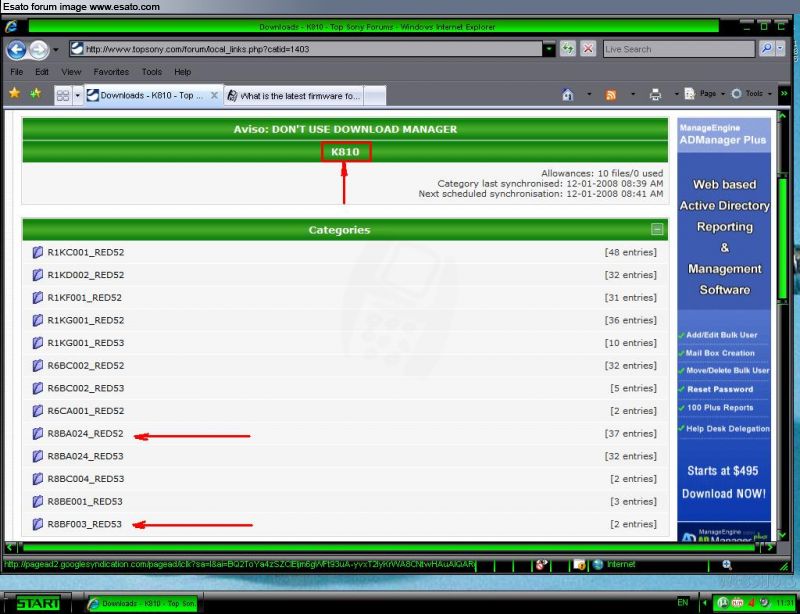This screenshot has height=614, width=800.
Task: Open the Quick Tabs grid icon
Action: (63, 95)
